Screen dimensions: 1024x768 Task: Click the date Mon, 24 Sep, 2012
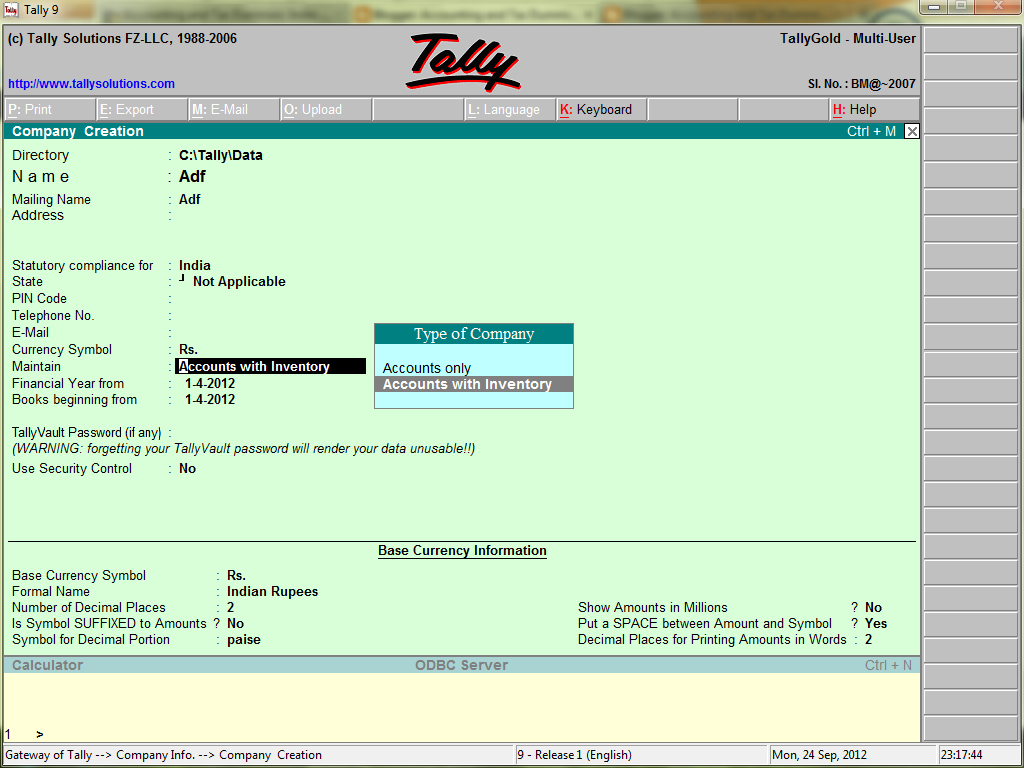point(820,755)
